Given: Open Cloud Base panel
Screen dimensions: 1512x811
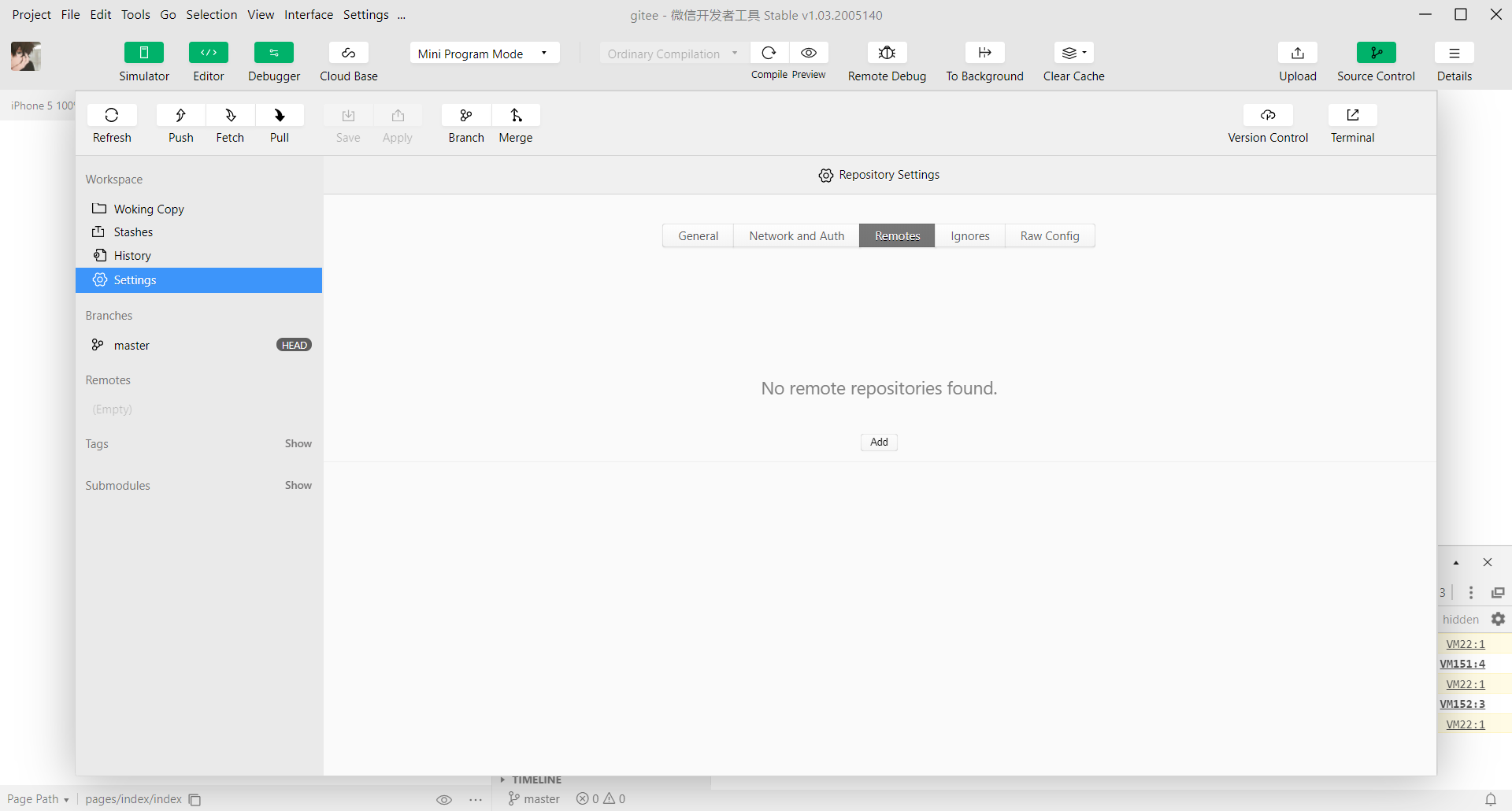Looking at the screenshot, I should pos(348,53).
